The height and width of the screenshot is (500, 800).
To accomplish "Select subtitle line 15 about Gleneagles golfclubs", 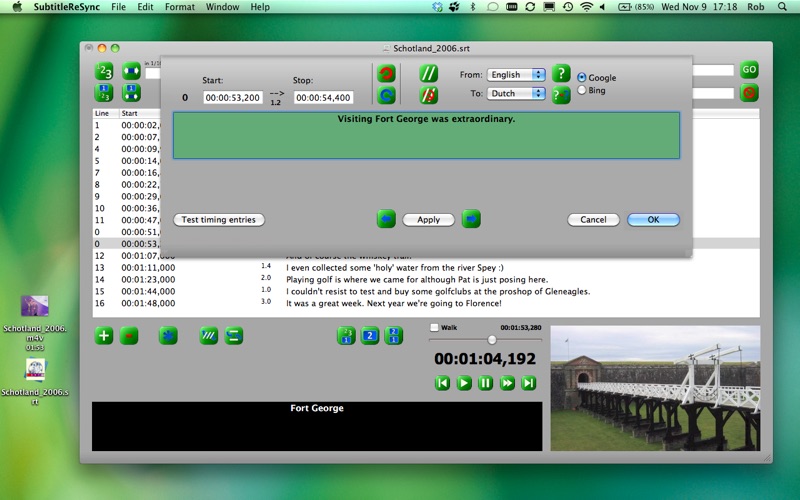I will click(x=426, y=291).
